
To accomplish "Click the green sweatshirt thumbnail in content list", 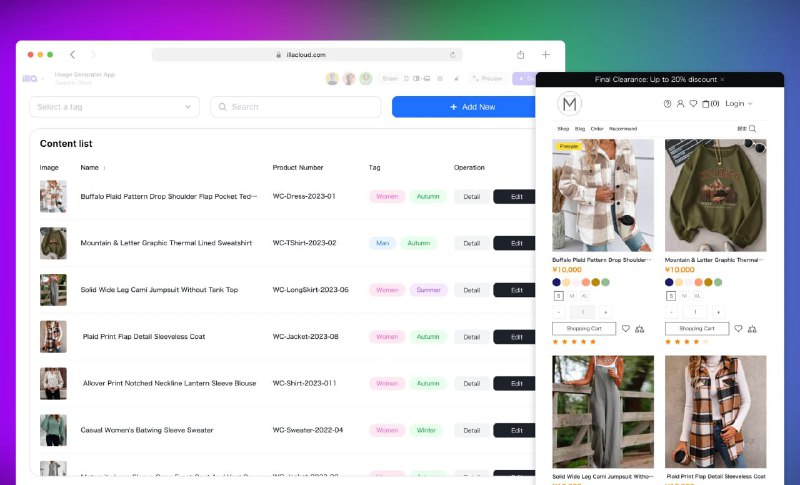I will [x=53, y=243].
